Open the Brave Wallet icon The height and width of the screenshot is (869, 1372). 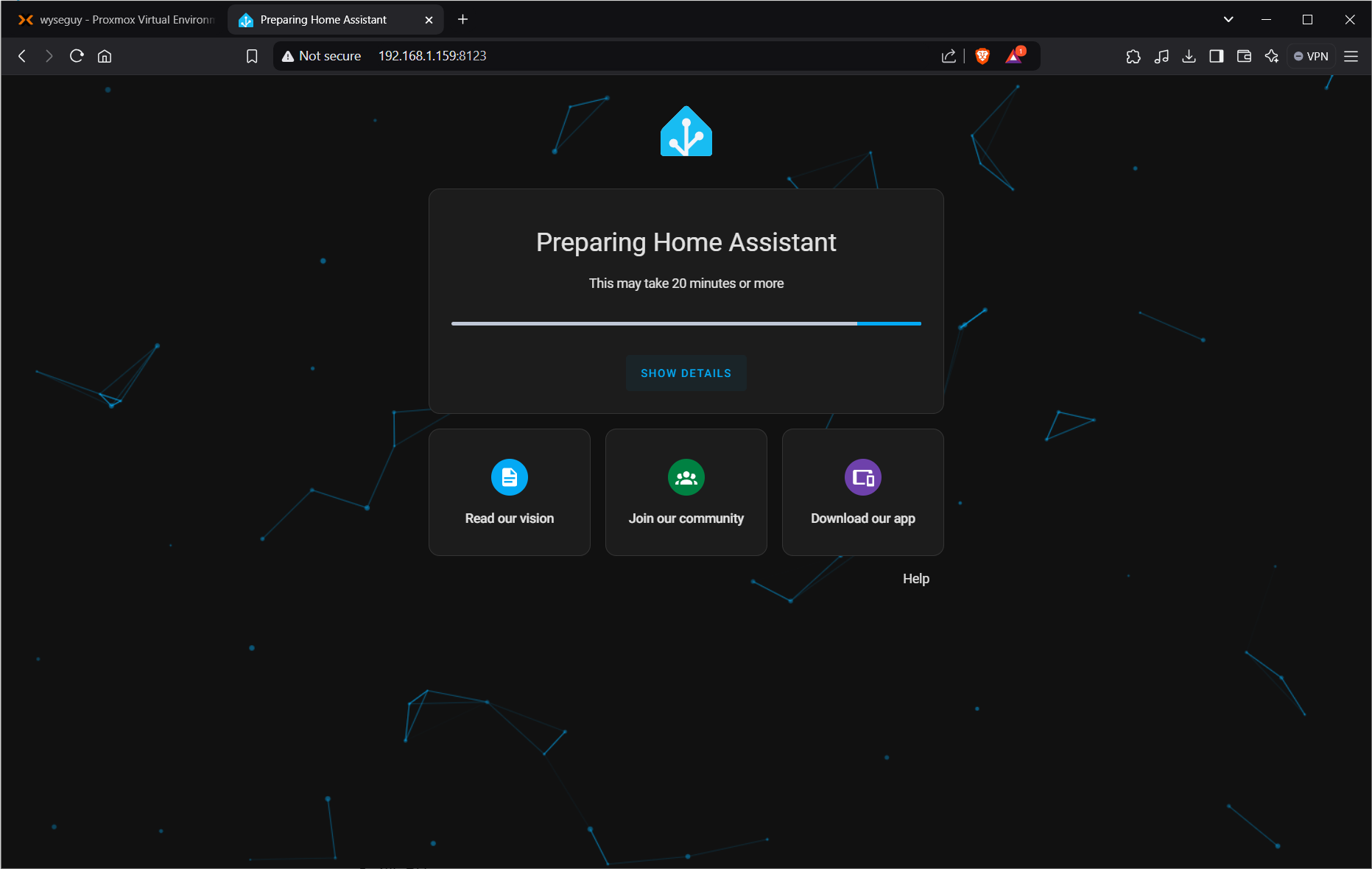[x=1244, y=56]
